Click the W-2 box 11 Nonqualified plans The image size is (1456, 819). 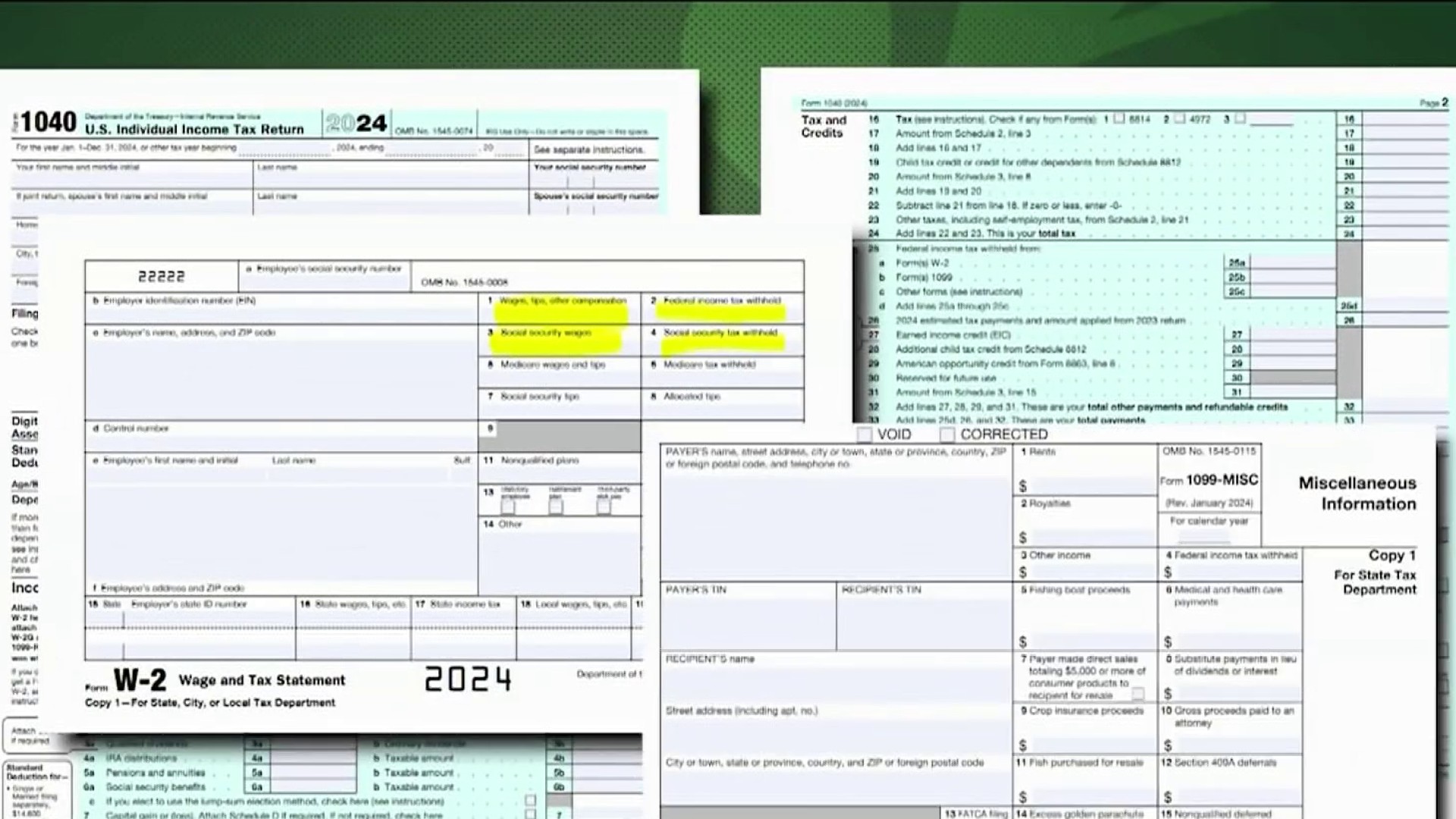560,469
